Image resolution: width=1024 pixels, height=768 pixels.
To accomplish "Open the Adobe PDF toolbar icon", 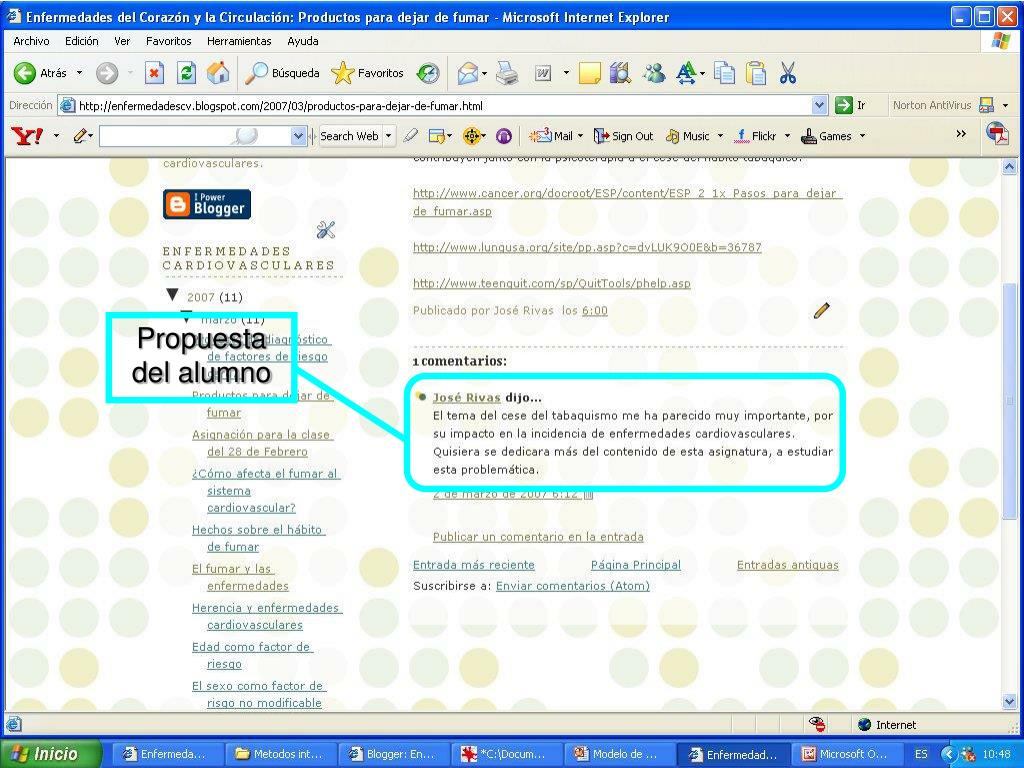I will [997, 134].
